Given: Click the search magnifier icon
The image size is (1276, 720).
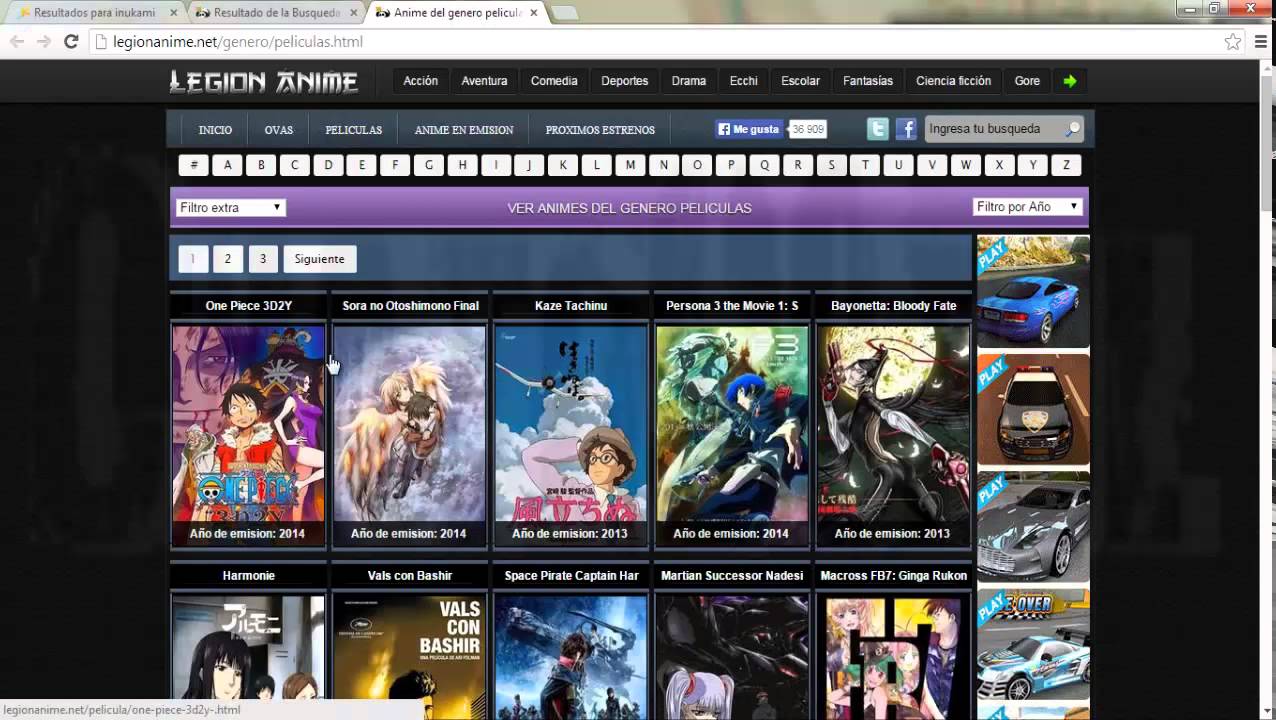Looking at the screenshot, I should [x=1072, y=129].
